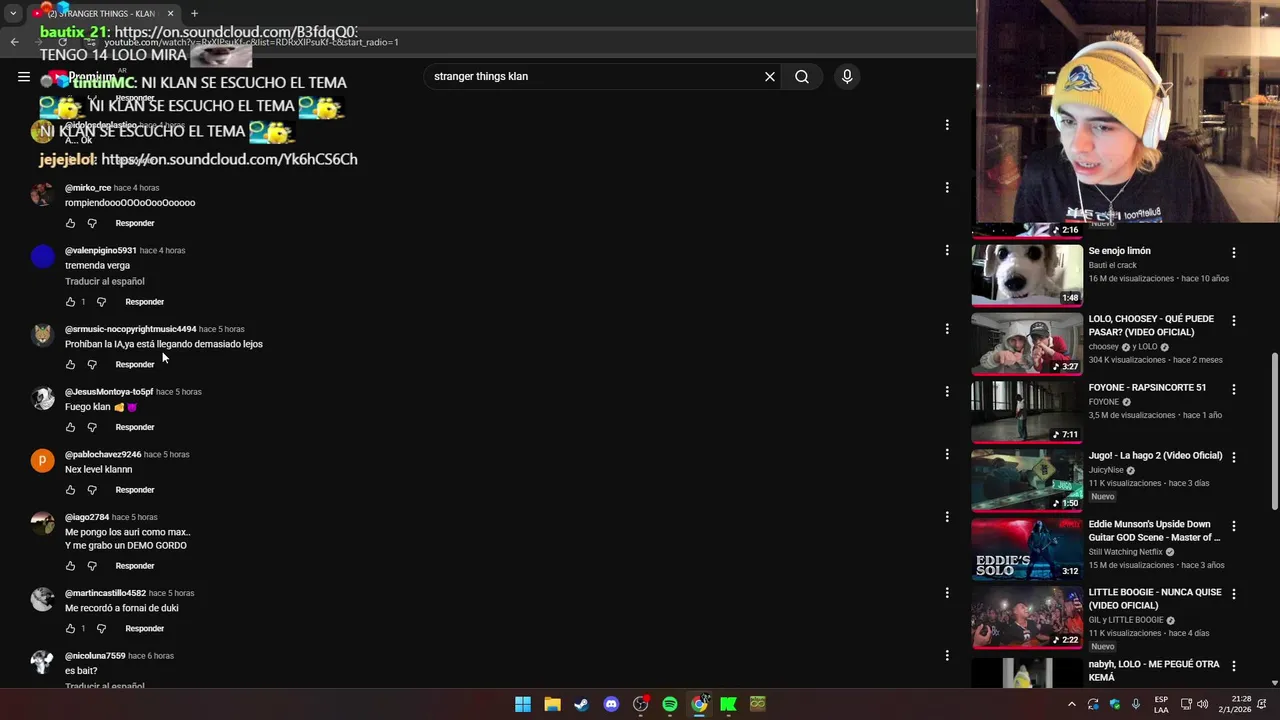Open more options for @mirko_rce comment
This screenshot has height=720, width=1280.
[947, 188]
